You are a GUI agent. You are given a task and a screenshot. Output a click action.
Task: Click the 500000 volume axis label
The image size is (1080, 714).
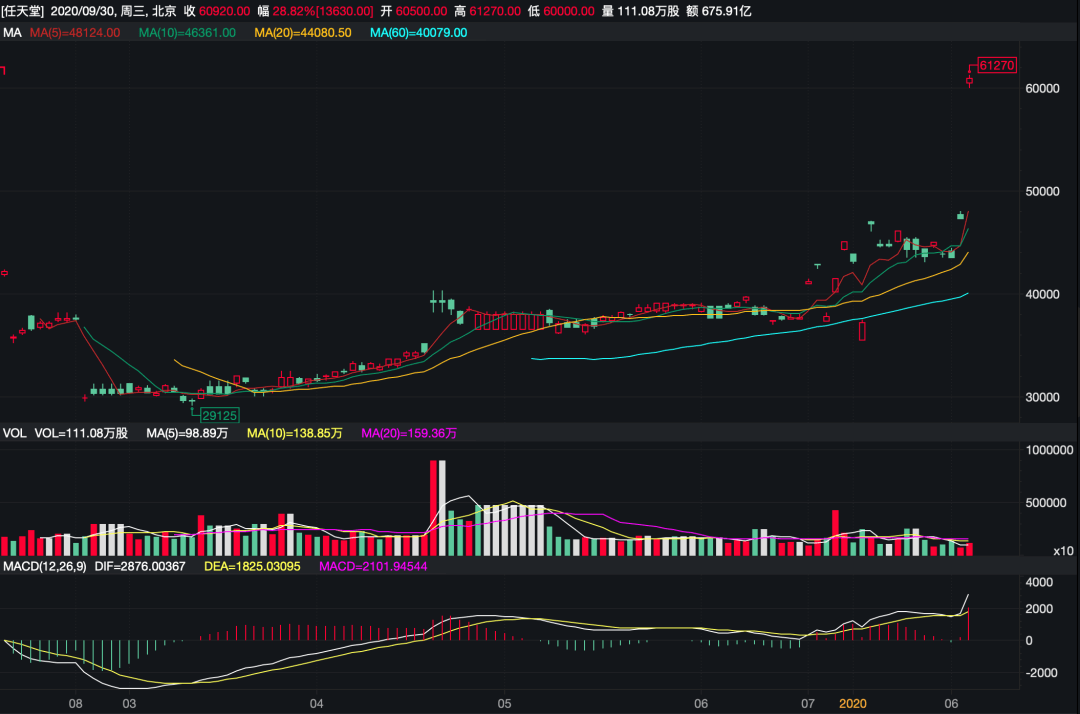1046,503
